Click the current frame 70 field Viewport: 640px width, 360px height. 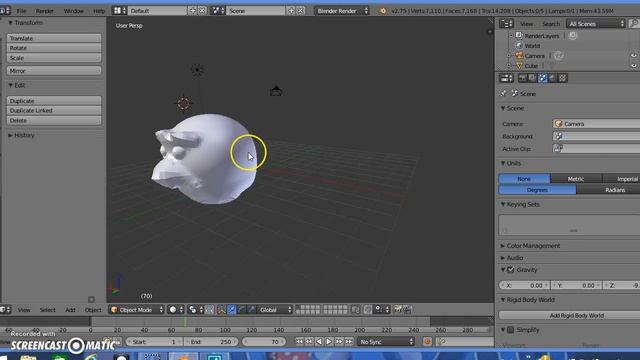pyautogui.click(x=264, y=342)
